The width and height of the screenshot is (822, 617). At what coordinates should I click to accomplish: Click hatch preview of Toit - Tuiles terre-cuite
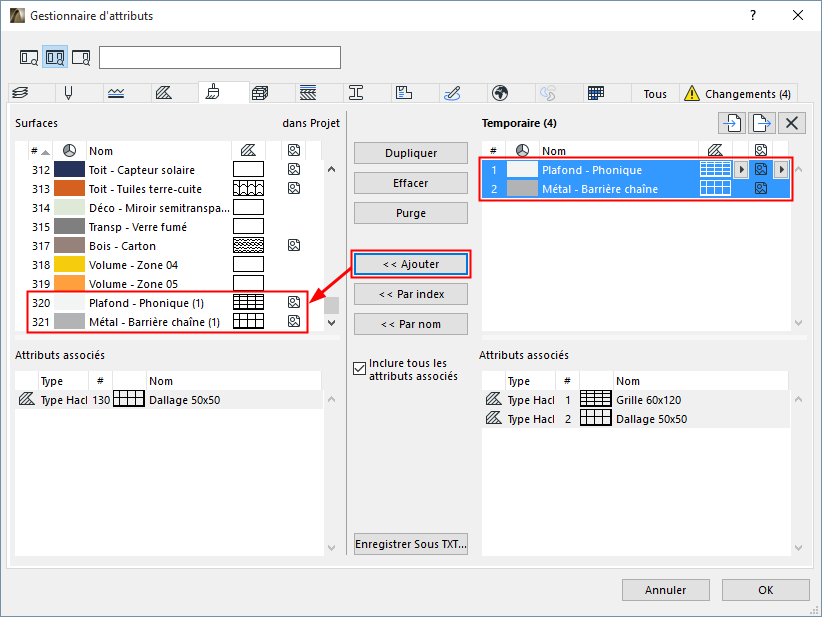click(x=248, y=188)
